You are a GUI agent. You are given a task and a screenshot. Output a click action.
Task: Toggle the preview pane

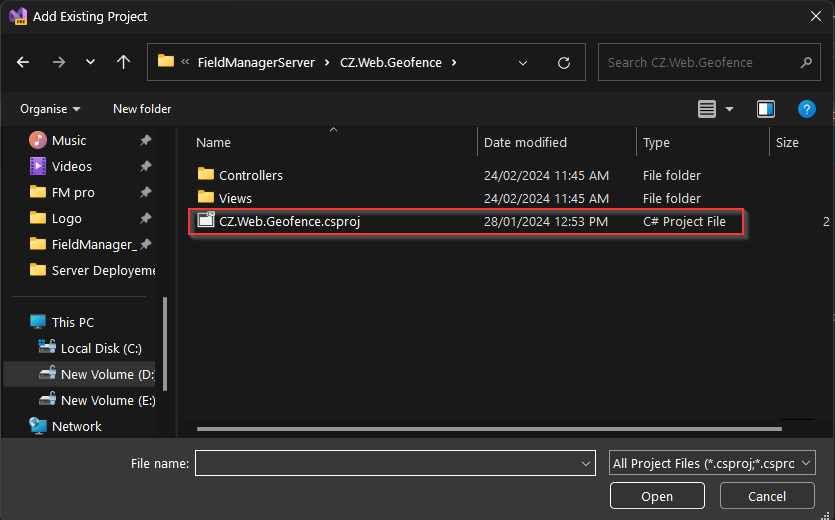766,109
